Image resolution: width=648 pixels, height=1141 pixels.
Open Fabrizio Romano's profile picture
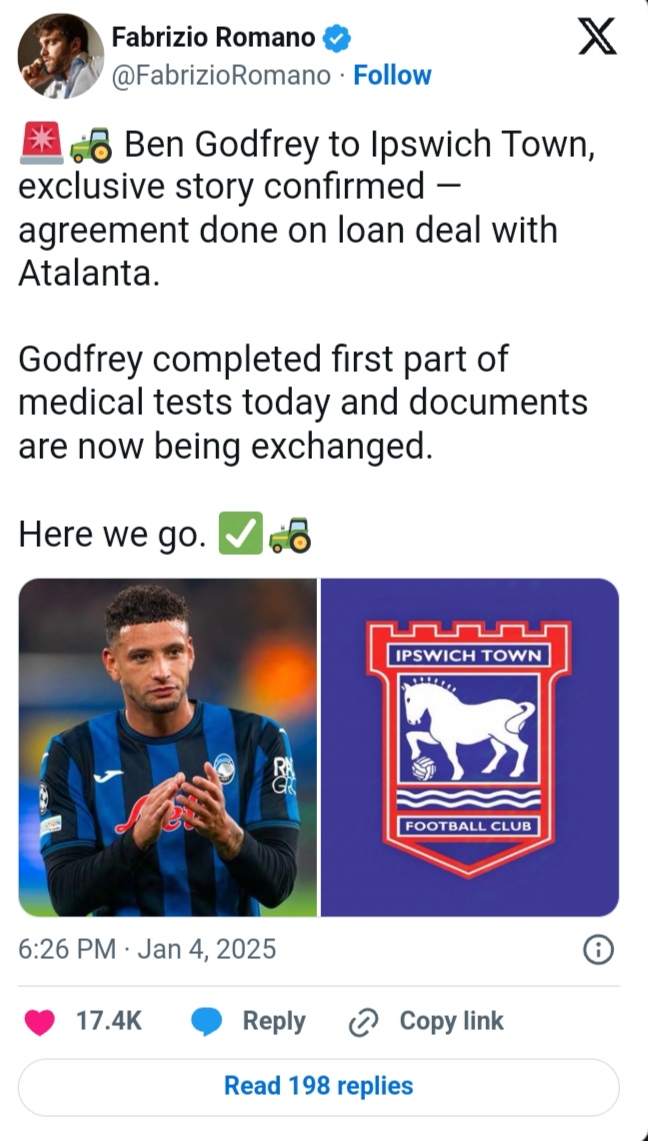pyautogui.click(x=60, y=56)
